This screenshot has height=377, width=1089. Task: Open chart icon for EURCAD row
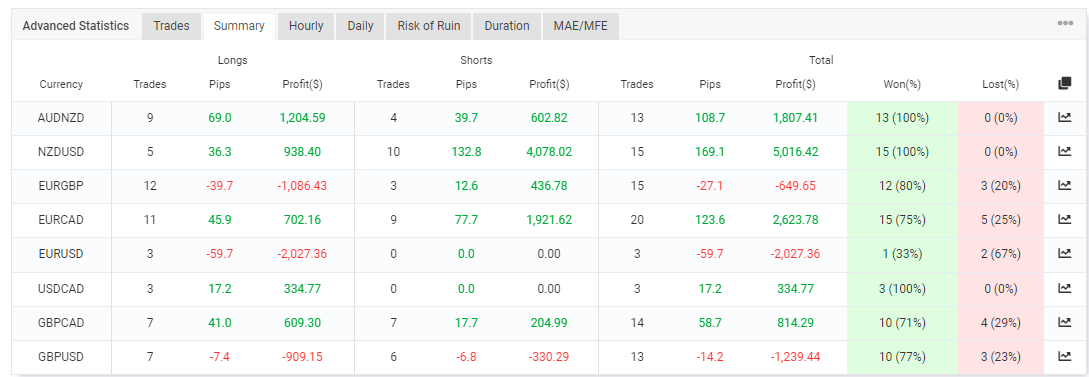(x=1064, y=219)
